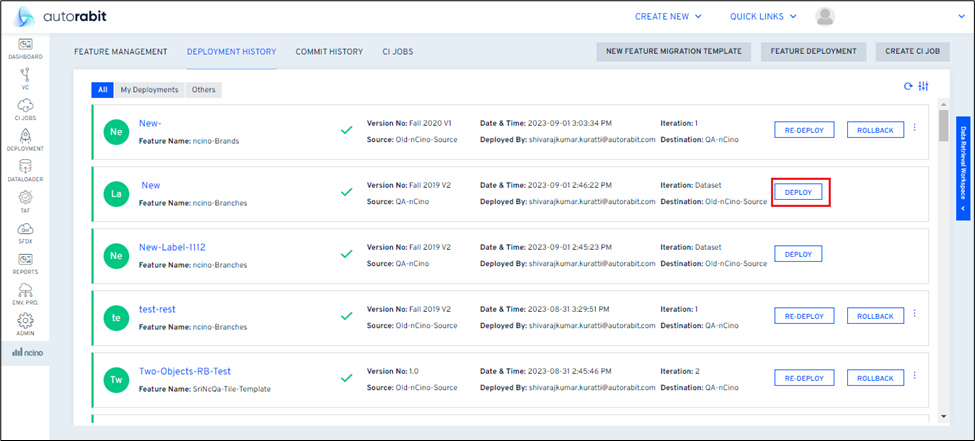Click Rollback for the test-rest deployment
The width and height of the screenshot is (975, 441).
click(x=875, y=316)
